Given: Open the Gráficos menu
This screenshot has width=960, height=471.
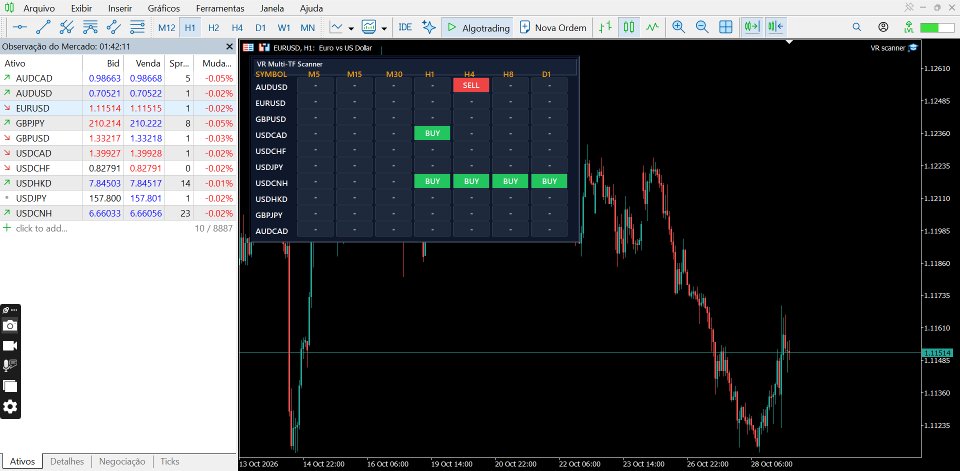Looking at the screenshot, I should coord(164,9).
